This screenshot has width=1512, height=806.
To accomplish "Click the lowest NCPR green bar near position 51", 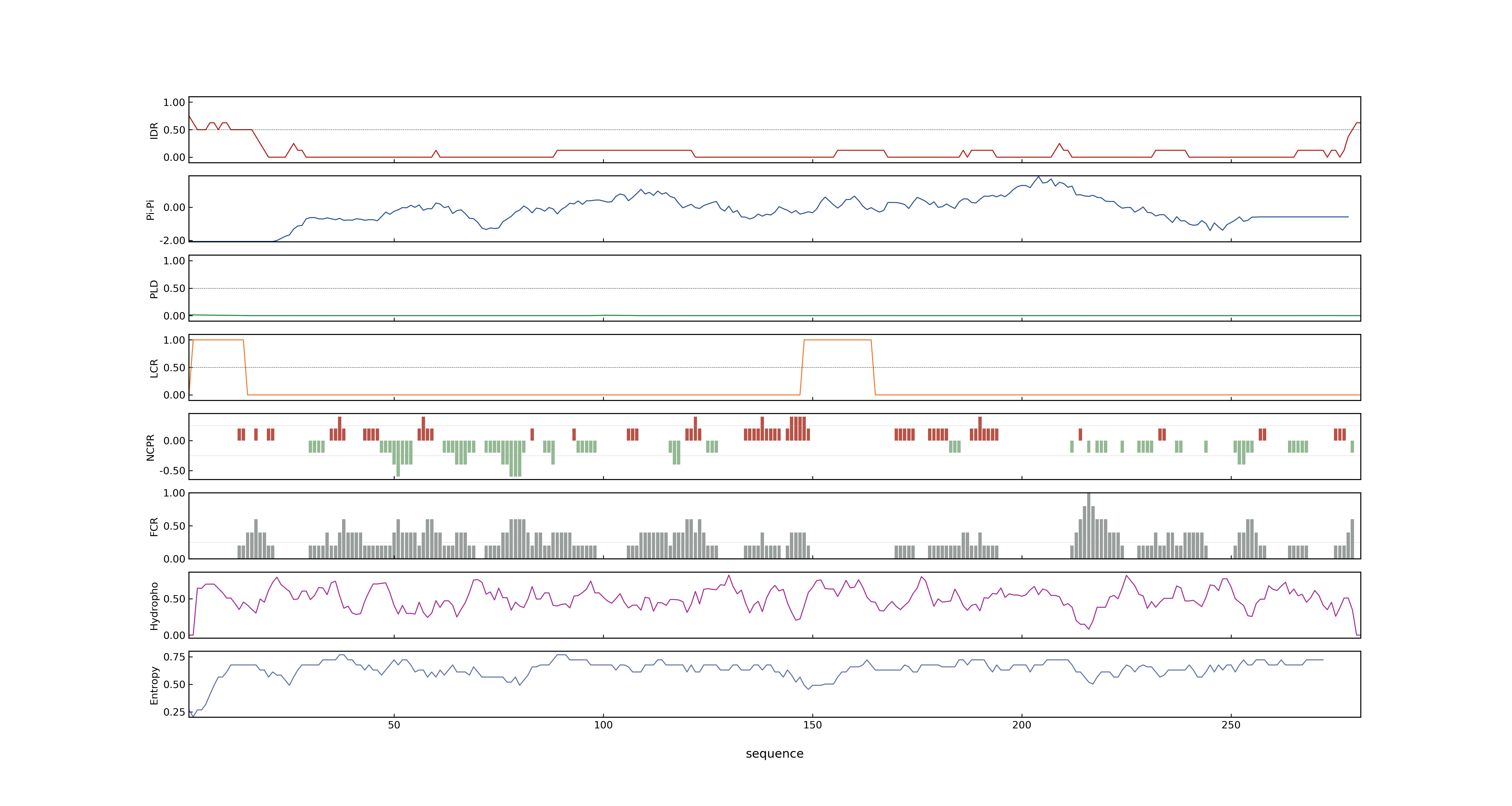I will 398,459.
